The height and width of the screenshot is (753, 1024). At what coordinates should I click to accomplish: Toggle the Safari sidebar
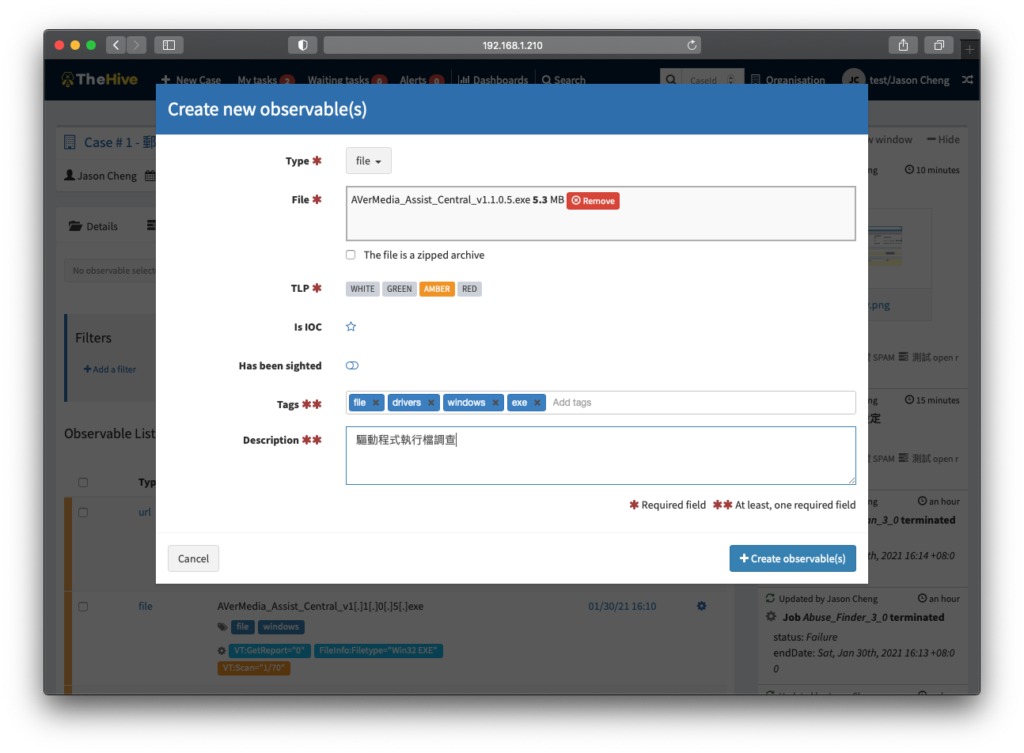point(168,45)
